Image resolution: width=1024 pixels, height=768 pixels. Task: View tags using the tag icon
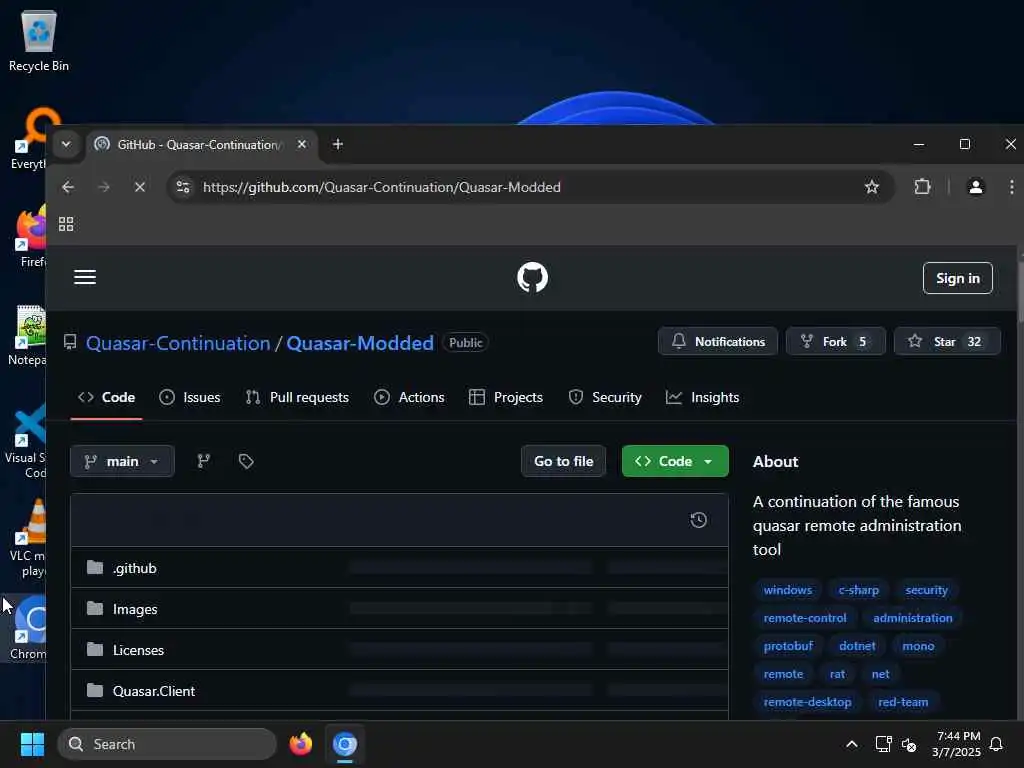tap(246, 461)
